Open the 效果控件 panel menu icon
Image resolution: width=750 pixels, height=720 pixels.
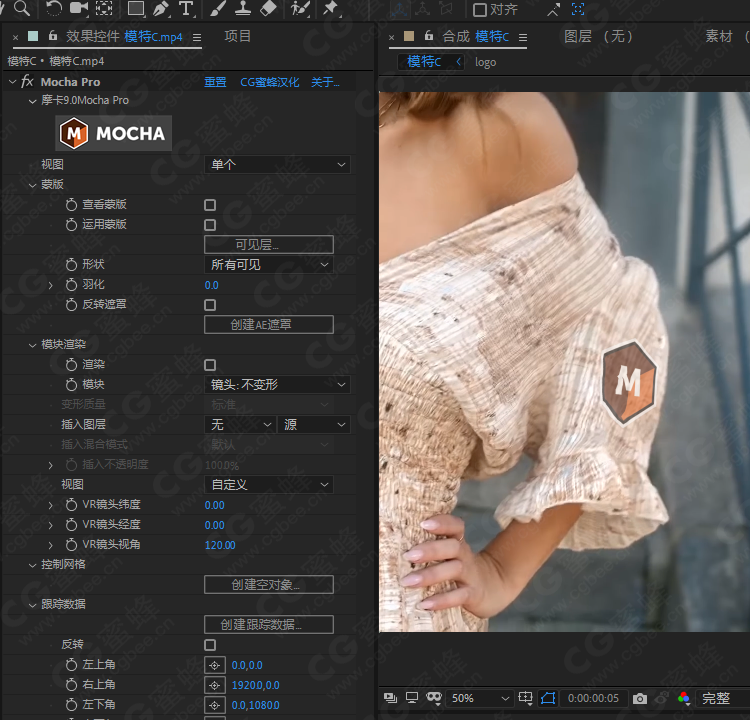197,37
